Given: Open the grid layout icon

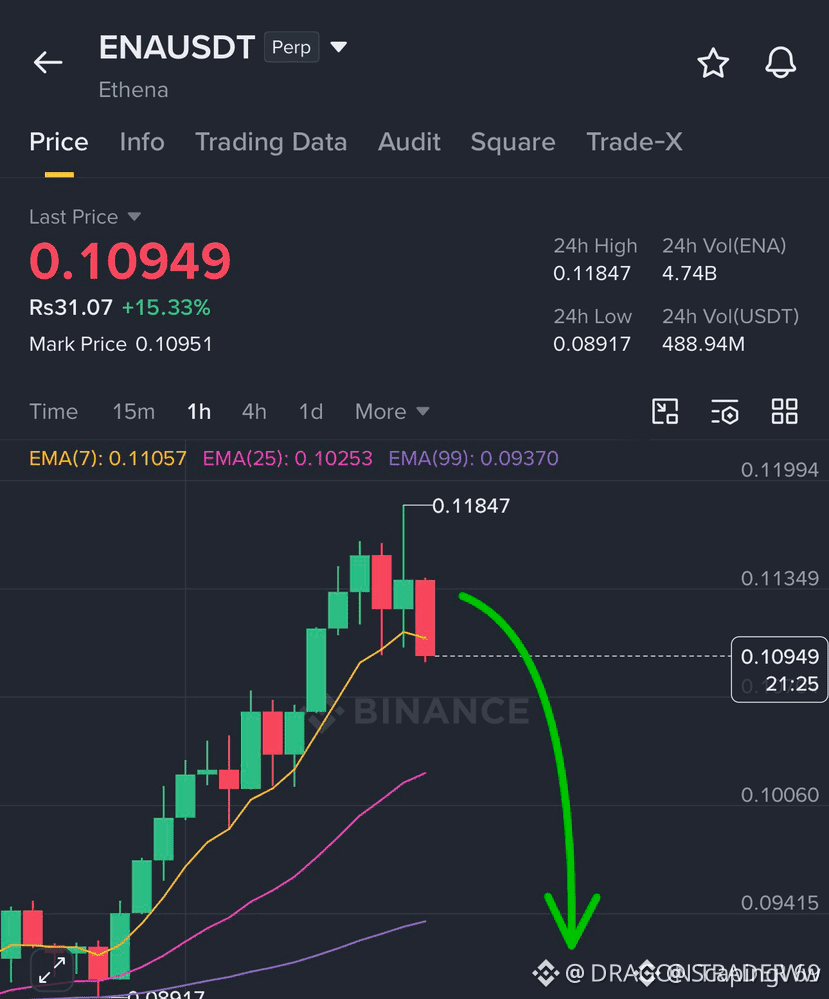Looking at the screenshot, I should pos(784,411).
